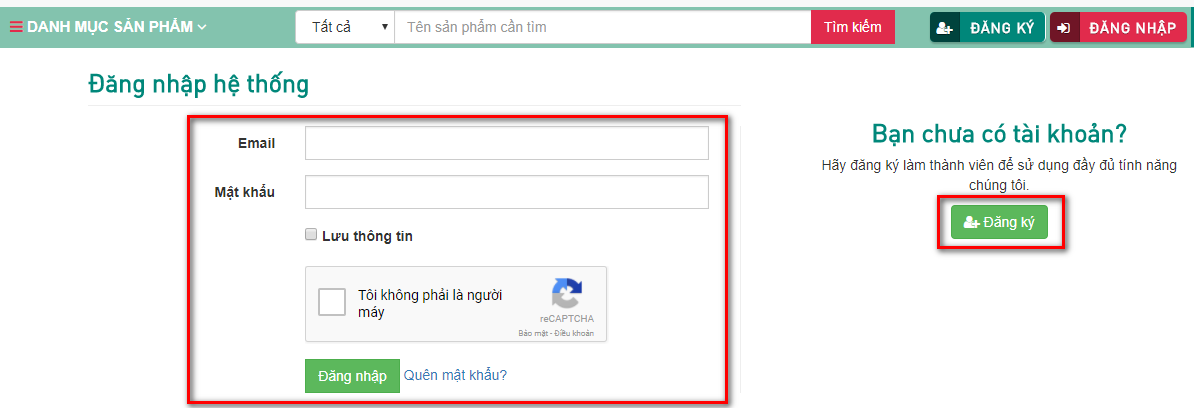Screen dimensions: 1194x408
Task: Click the Tôi không phải là người máy text
Action: tap(430, 303)
